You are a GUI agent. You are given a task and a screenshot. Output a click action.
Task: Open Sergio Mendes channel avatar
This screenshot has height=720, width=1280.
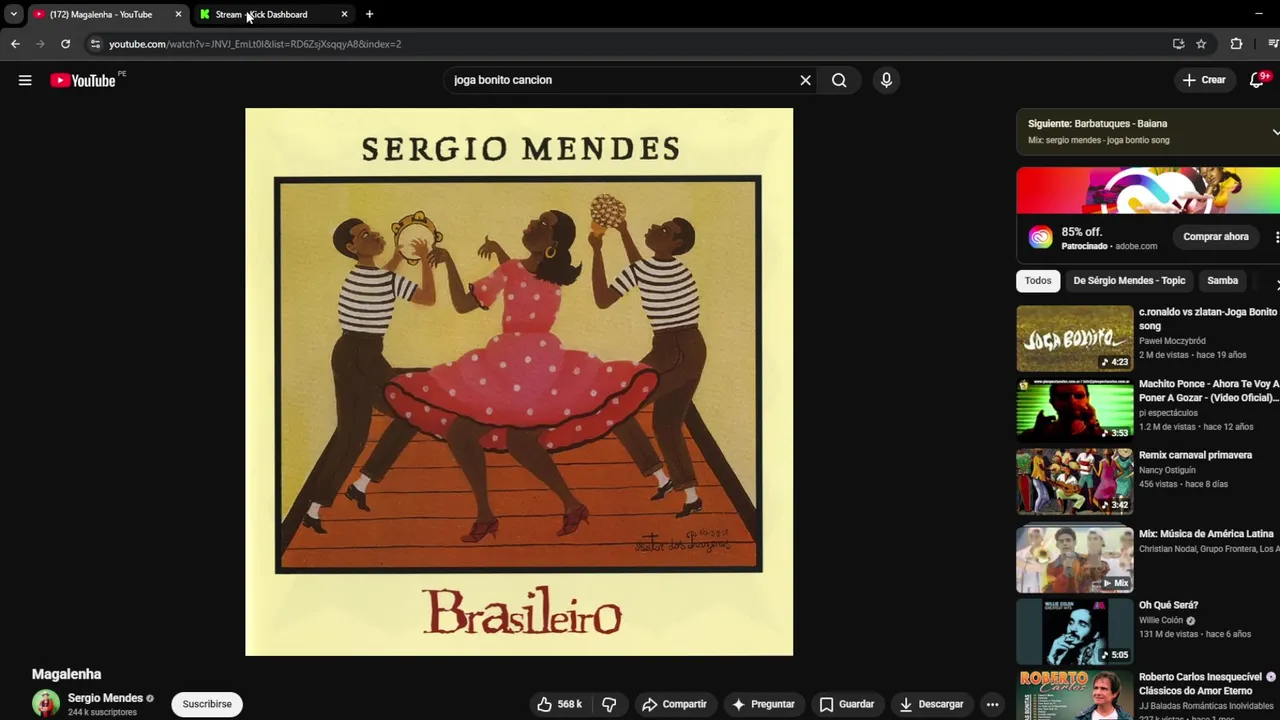pyautogui.click(x=46, y=703)
